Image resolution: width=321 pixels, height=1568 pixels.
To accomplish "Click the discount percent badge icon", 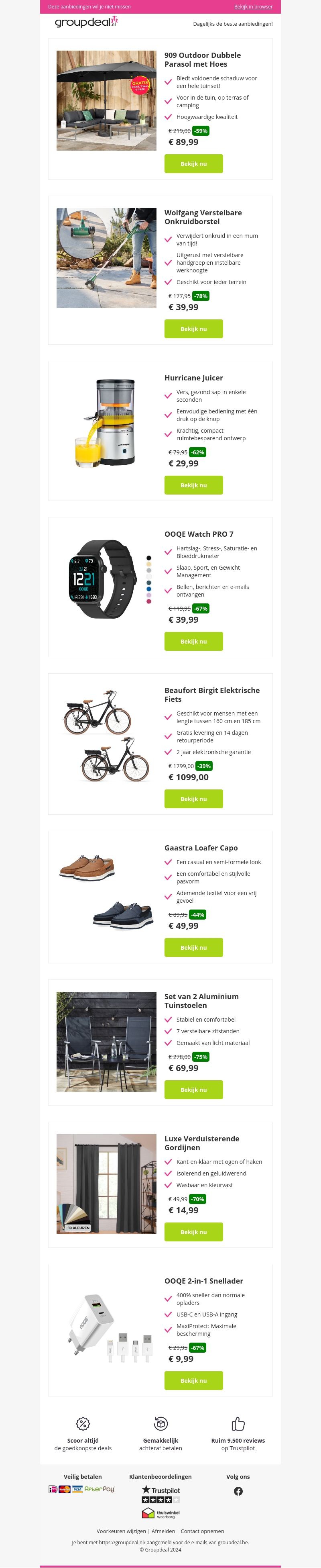I will (x=83, y=1424).
